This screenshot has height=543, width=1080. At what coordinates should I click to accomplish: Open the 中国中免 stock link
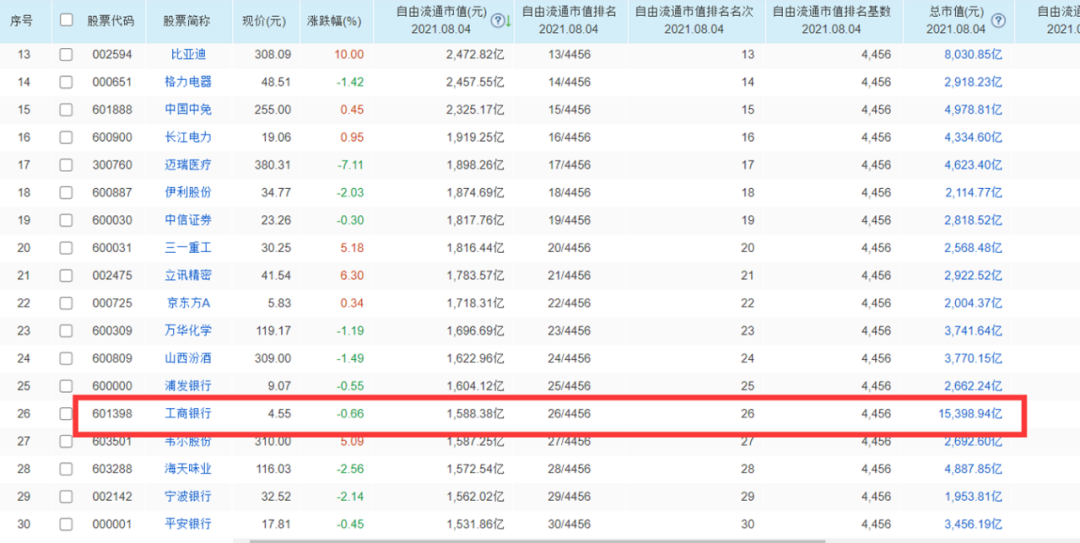point(188,110)
